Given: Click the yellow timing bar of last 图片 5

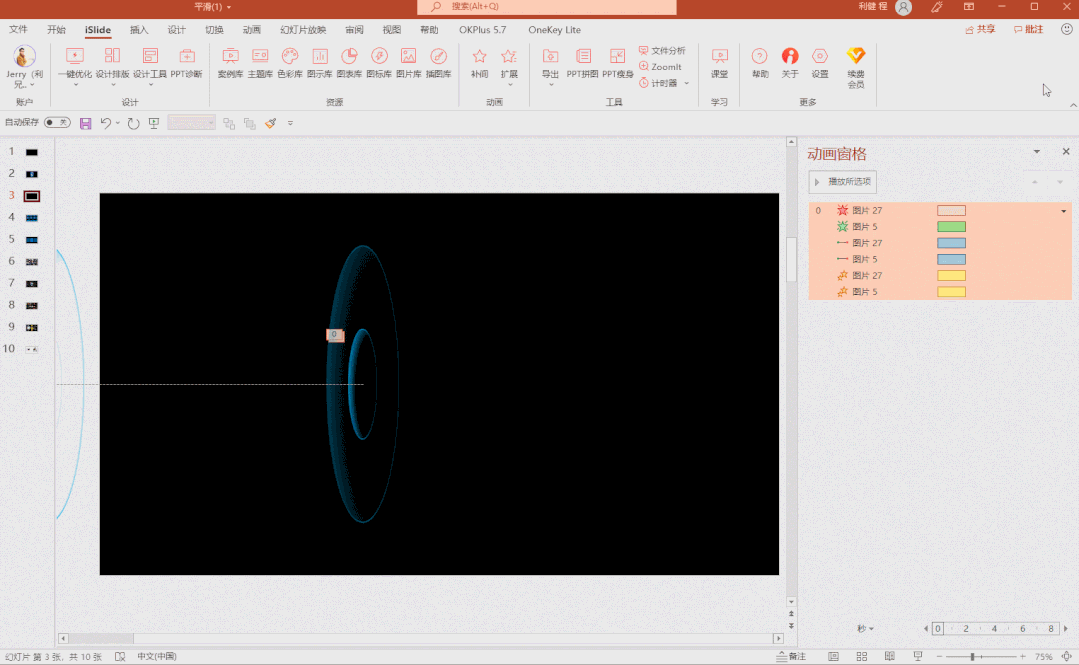Looking at the screenshot, I should point(951,292).
